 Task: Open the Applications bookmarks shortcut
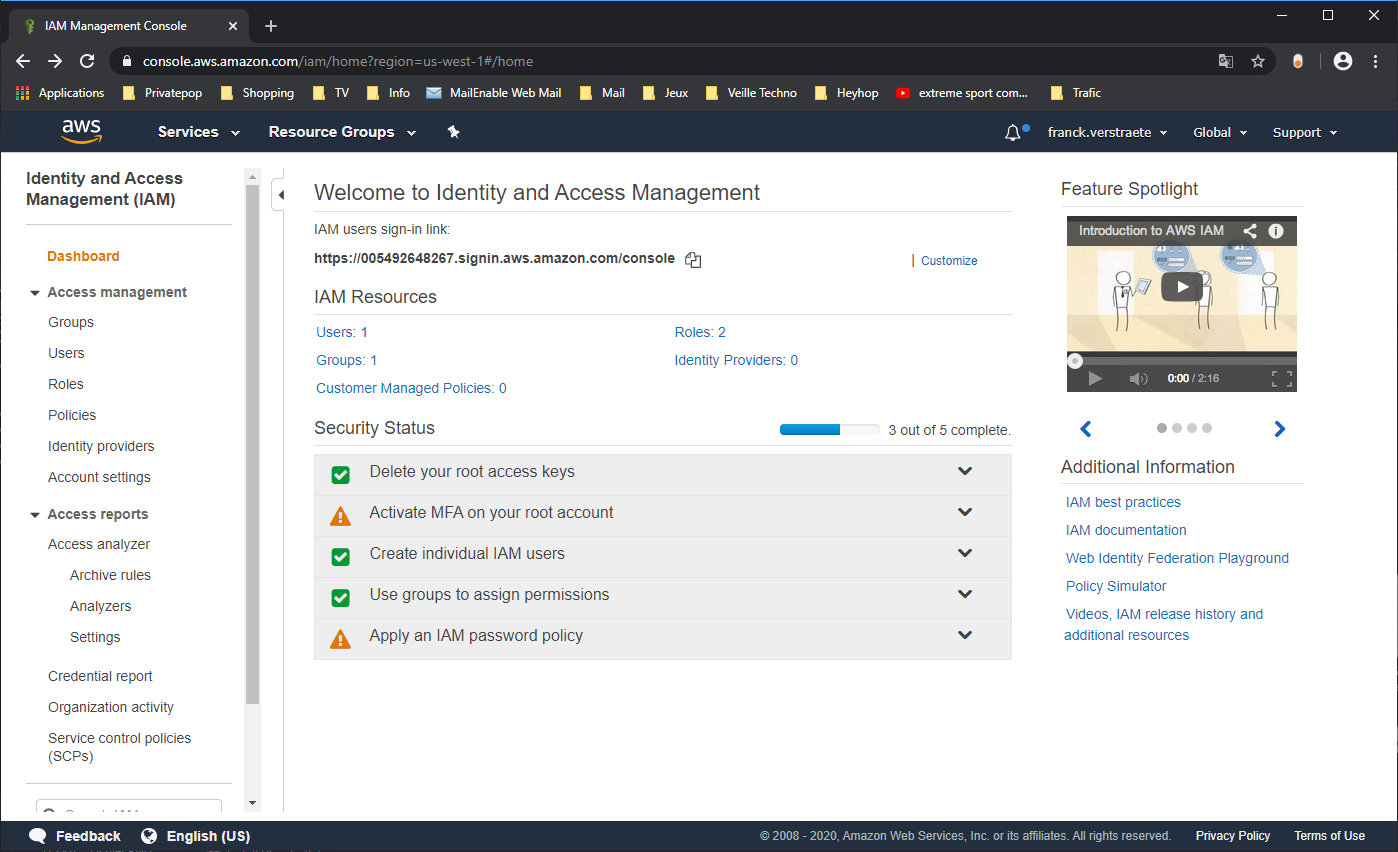[x=60, y=93]
